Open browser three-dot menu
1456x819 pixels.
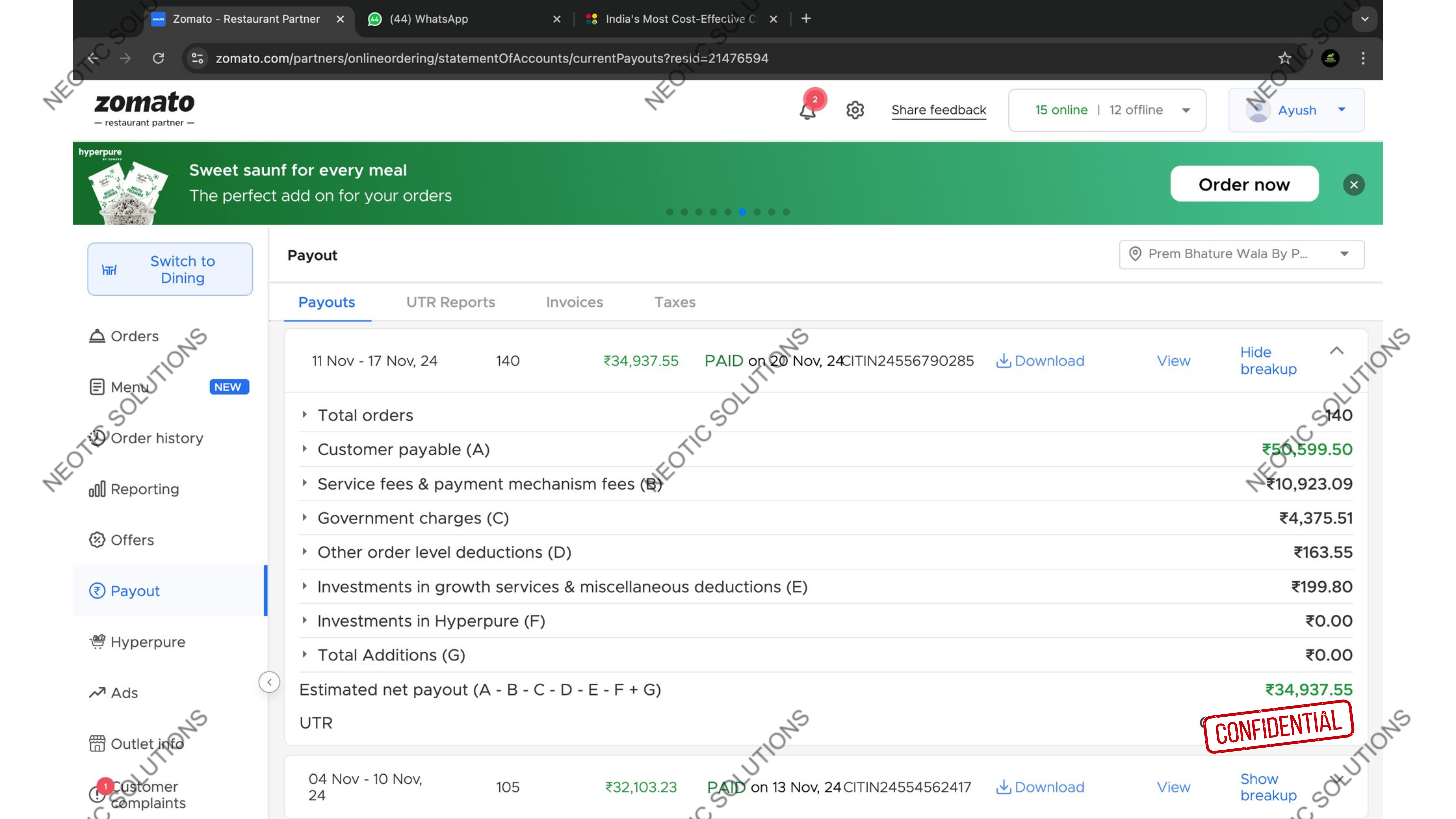[1363, 58]
